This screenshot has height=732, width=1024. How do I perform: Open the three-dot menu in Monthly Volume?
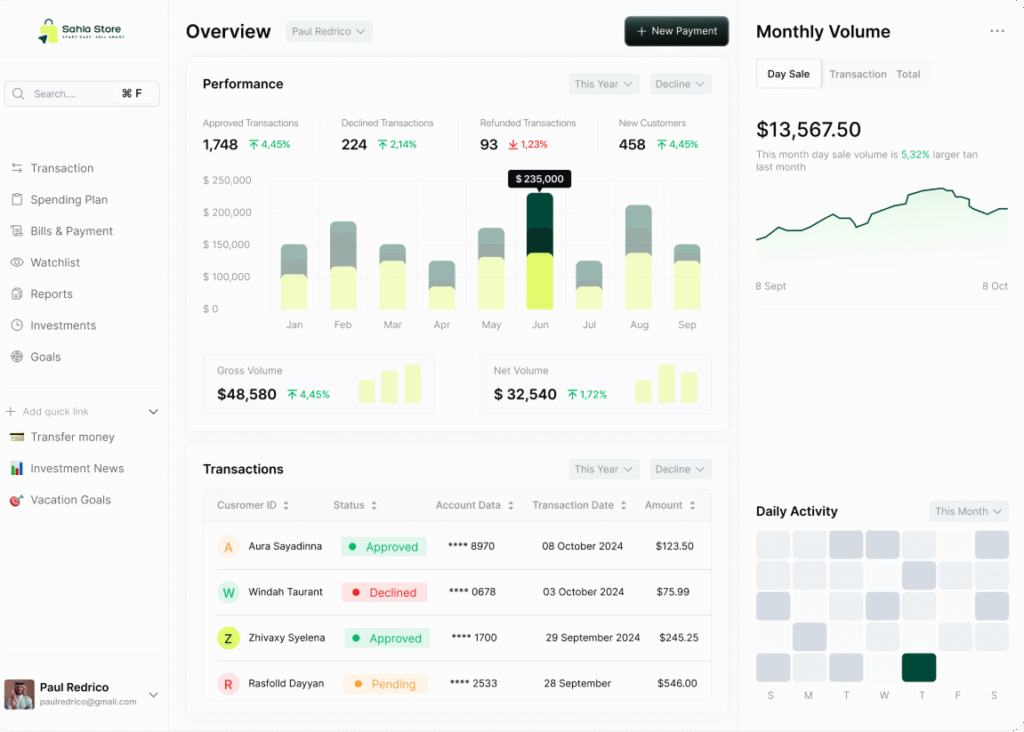(x=997, y=31)
